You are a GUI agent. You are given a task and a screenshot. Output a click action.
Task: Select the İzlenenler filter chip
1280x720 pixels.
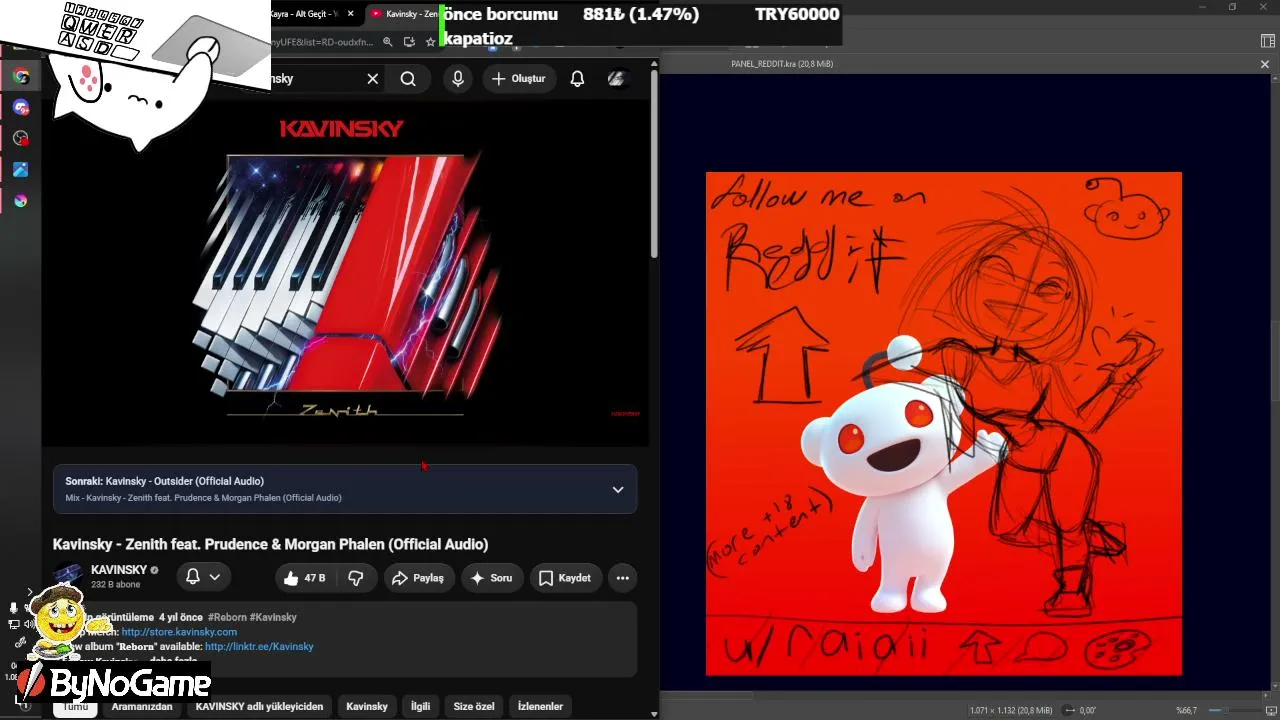tap(540, 706)
